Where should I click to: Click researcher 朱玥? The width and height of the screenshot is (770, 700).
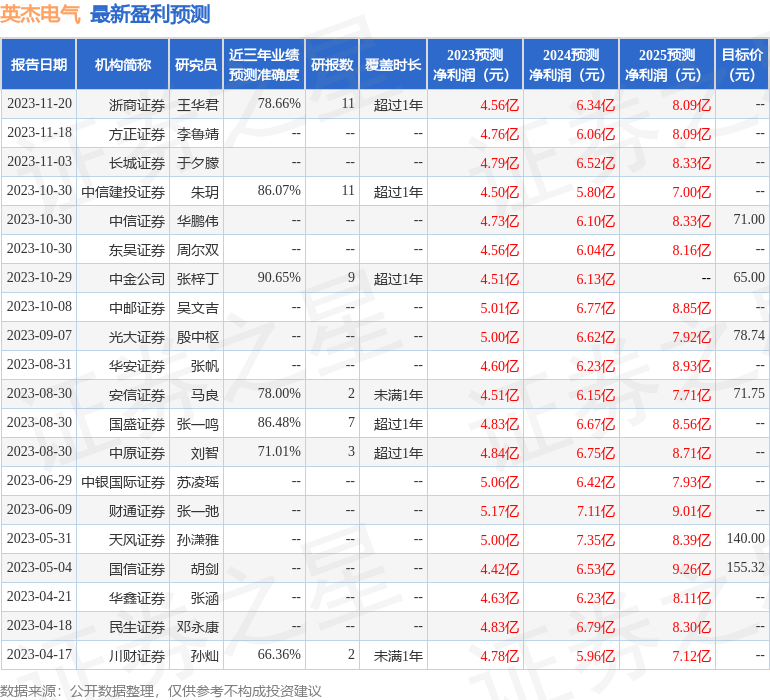click(205, 192)
